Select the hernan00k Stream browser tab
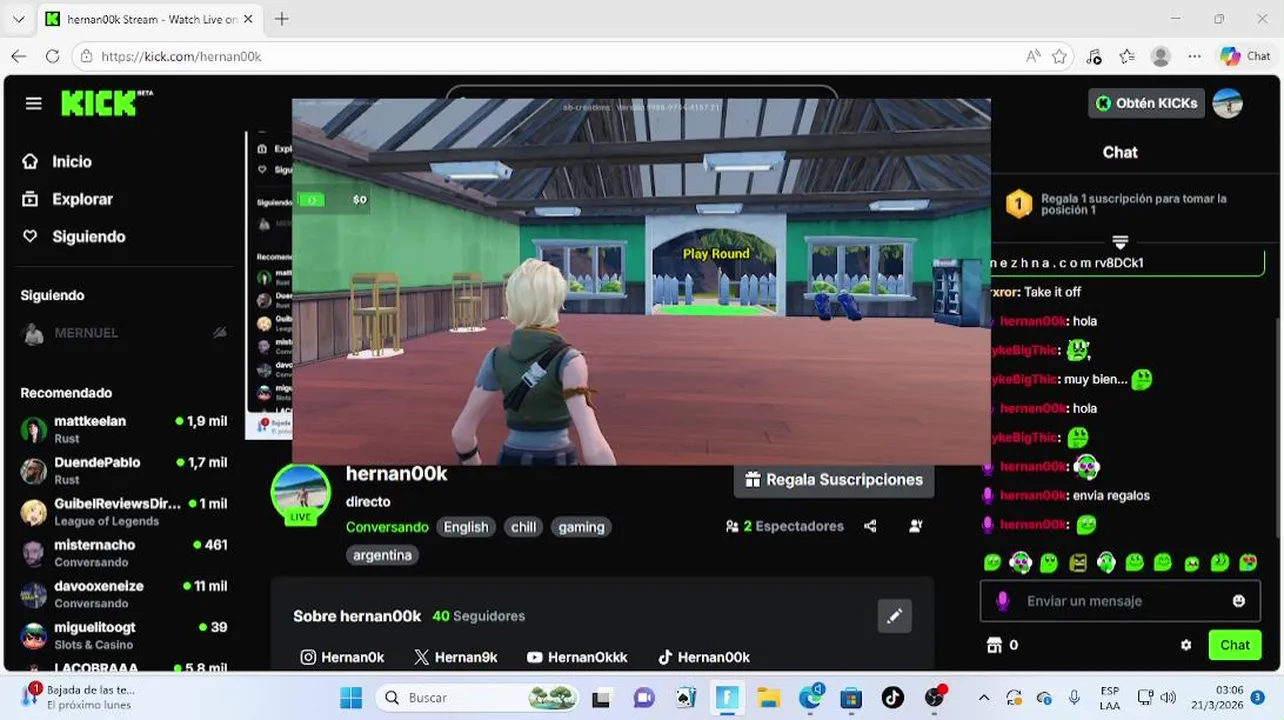 pyautogui.click(x=149, y=19)
